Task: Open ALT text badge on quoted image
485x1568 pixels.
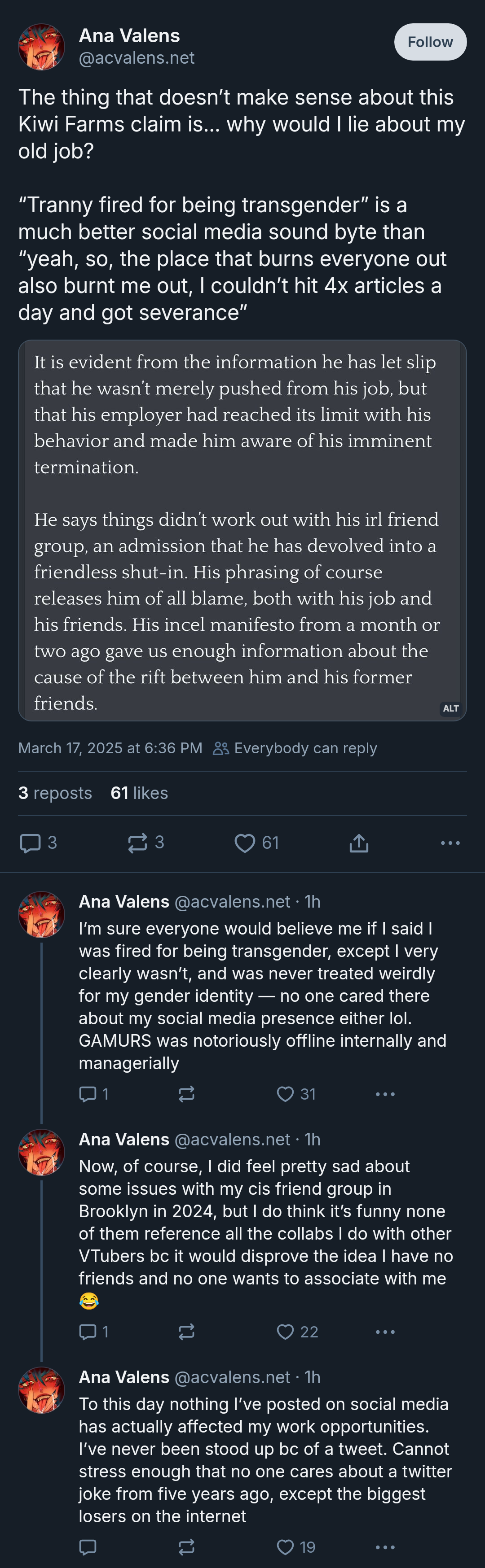Action: 451,708
